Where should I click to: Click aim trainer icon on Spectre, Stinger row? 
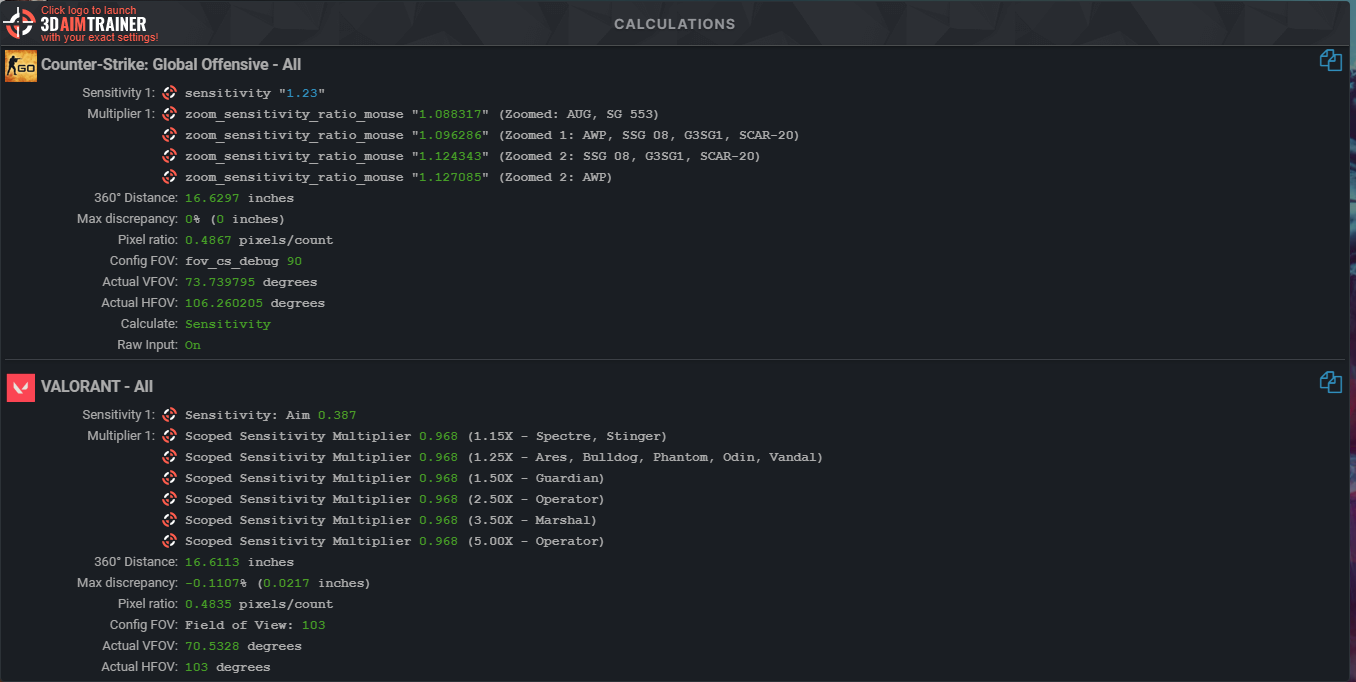[170, 436]
